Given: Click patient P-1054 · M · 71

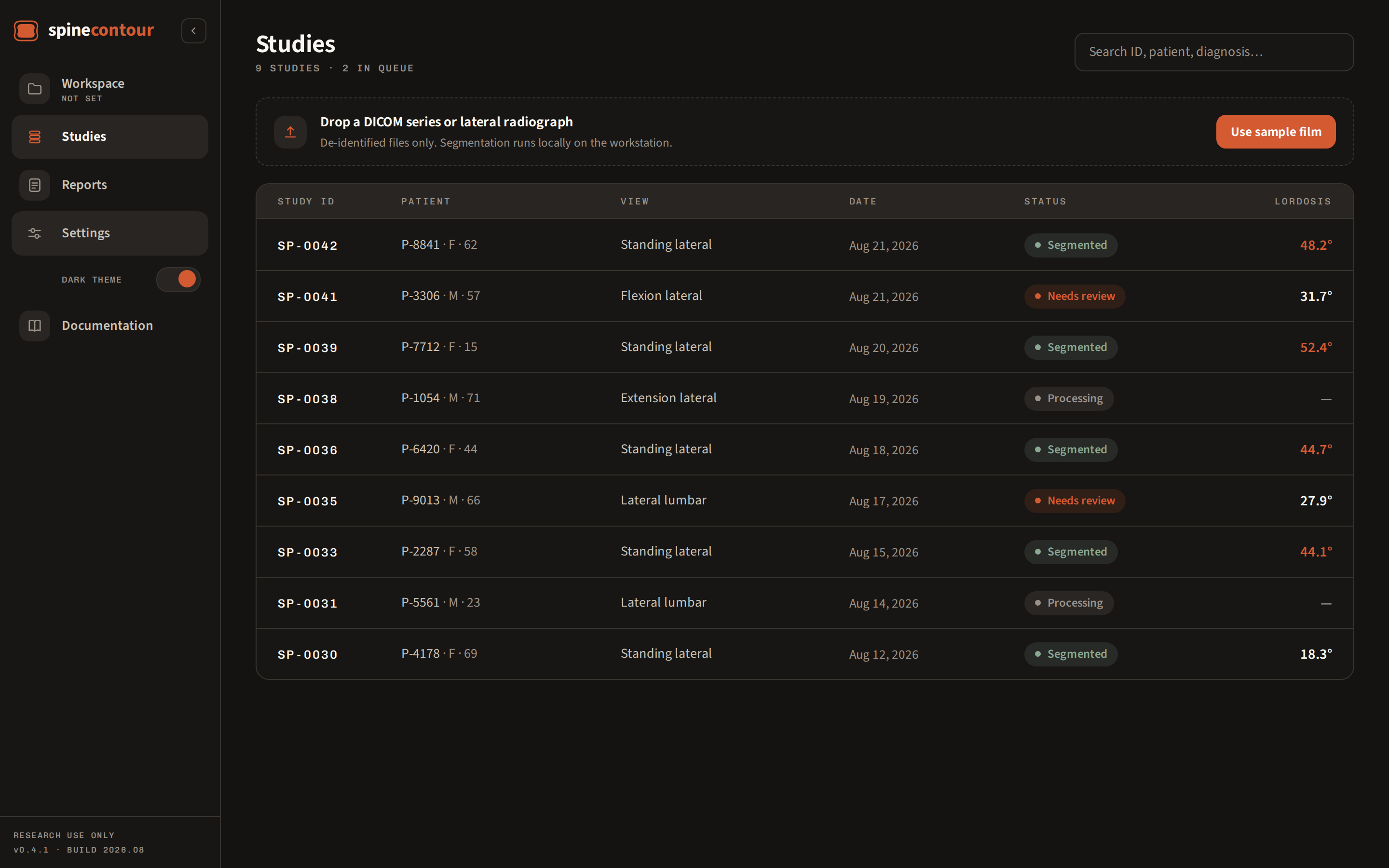Looking at the screenshot, I should point(440,398).
